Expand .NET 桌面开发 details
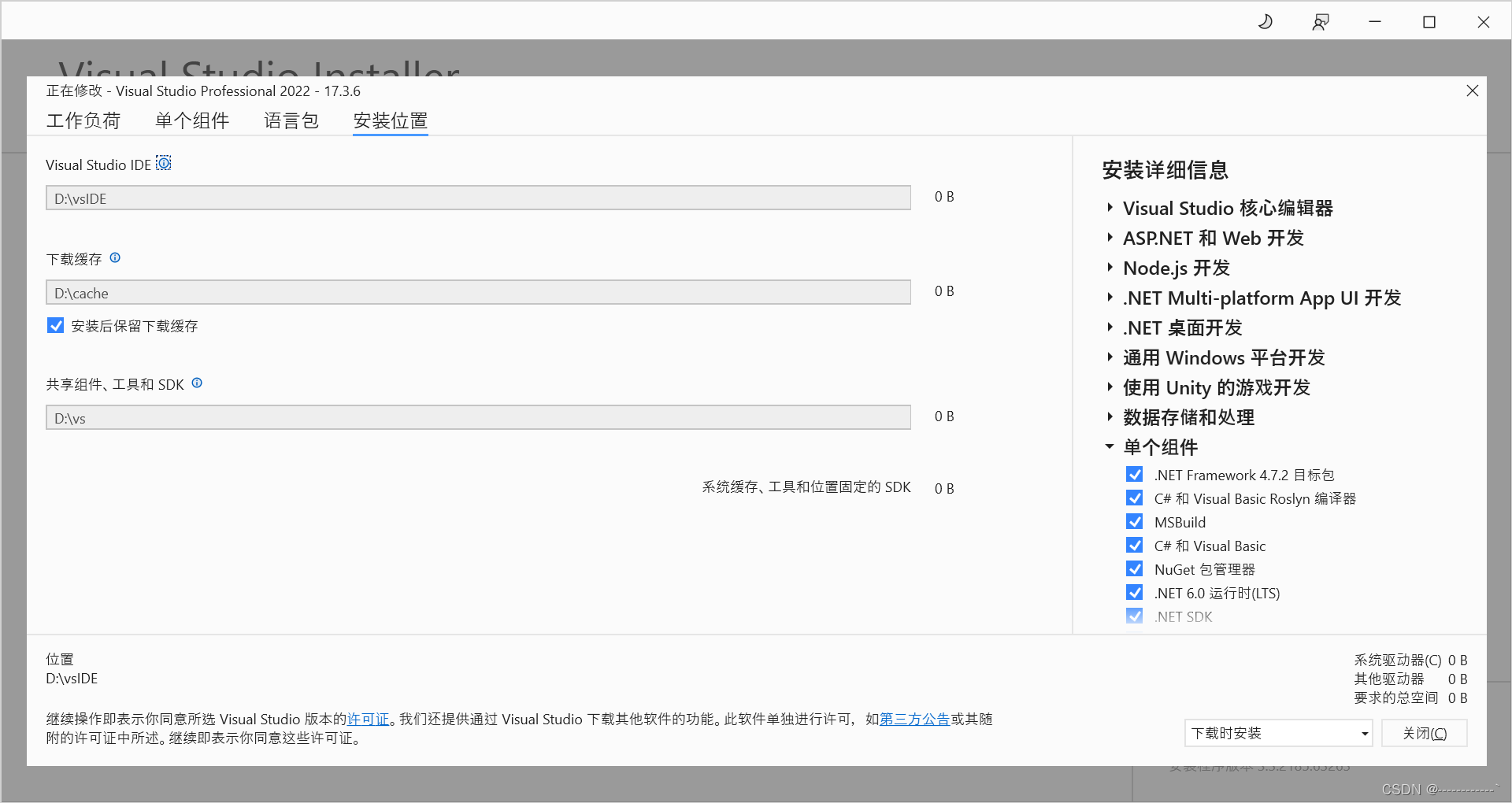Viewport: 1512px width, 803px height. (1110, 327)
